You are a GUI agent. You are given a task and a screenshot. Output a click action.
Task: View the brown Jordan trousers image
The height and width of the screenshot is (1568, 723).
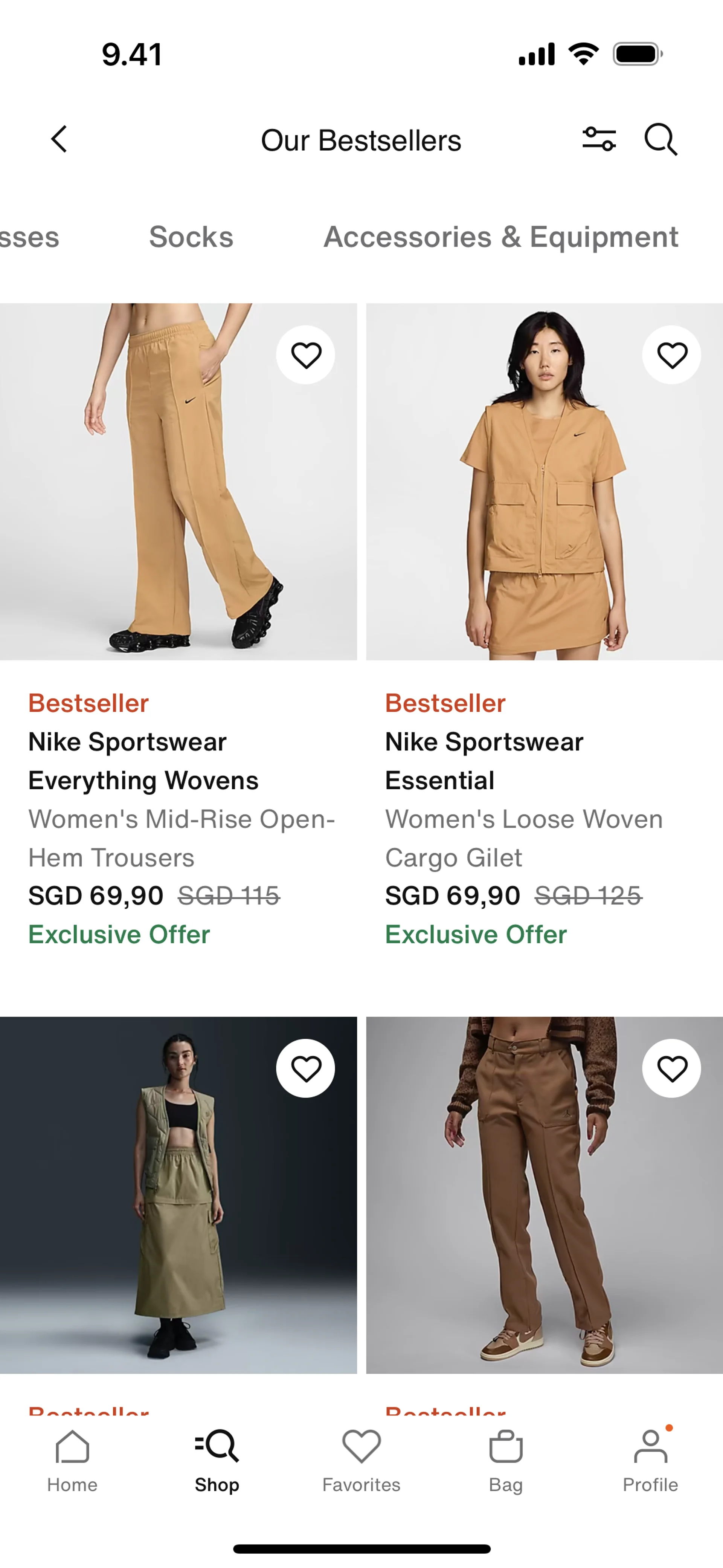pos(545,1195)
